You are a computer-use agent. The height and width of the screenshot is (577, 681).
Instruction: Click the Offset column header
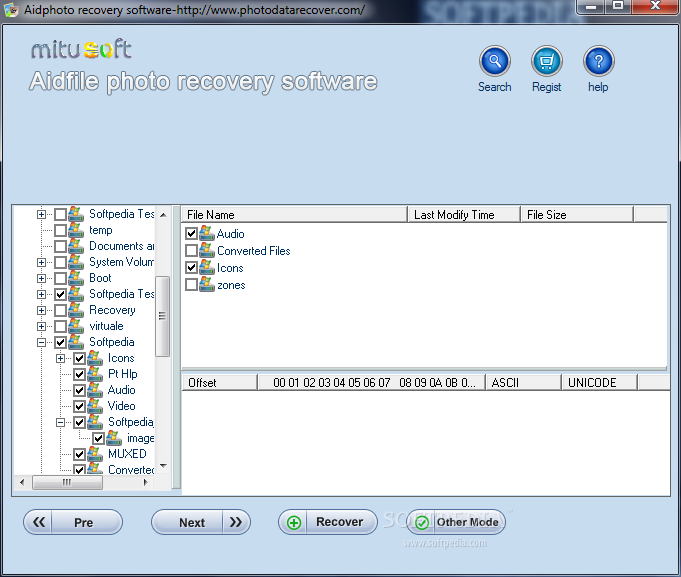coord(220,382)
